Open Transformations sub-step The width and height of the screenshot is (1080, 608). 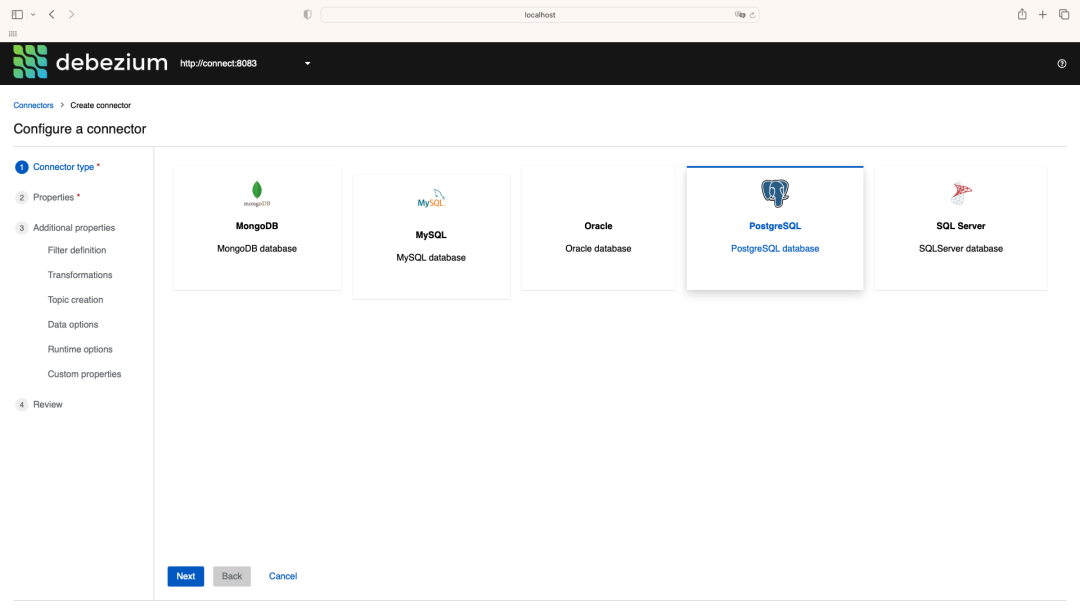point(80,275)
